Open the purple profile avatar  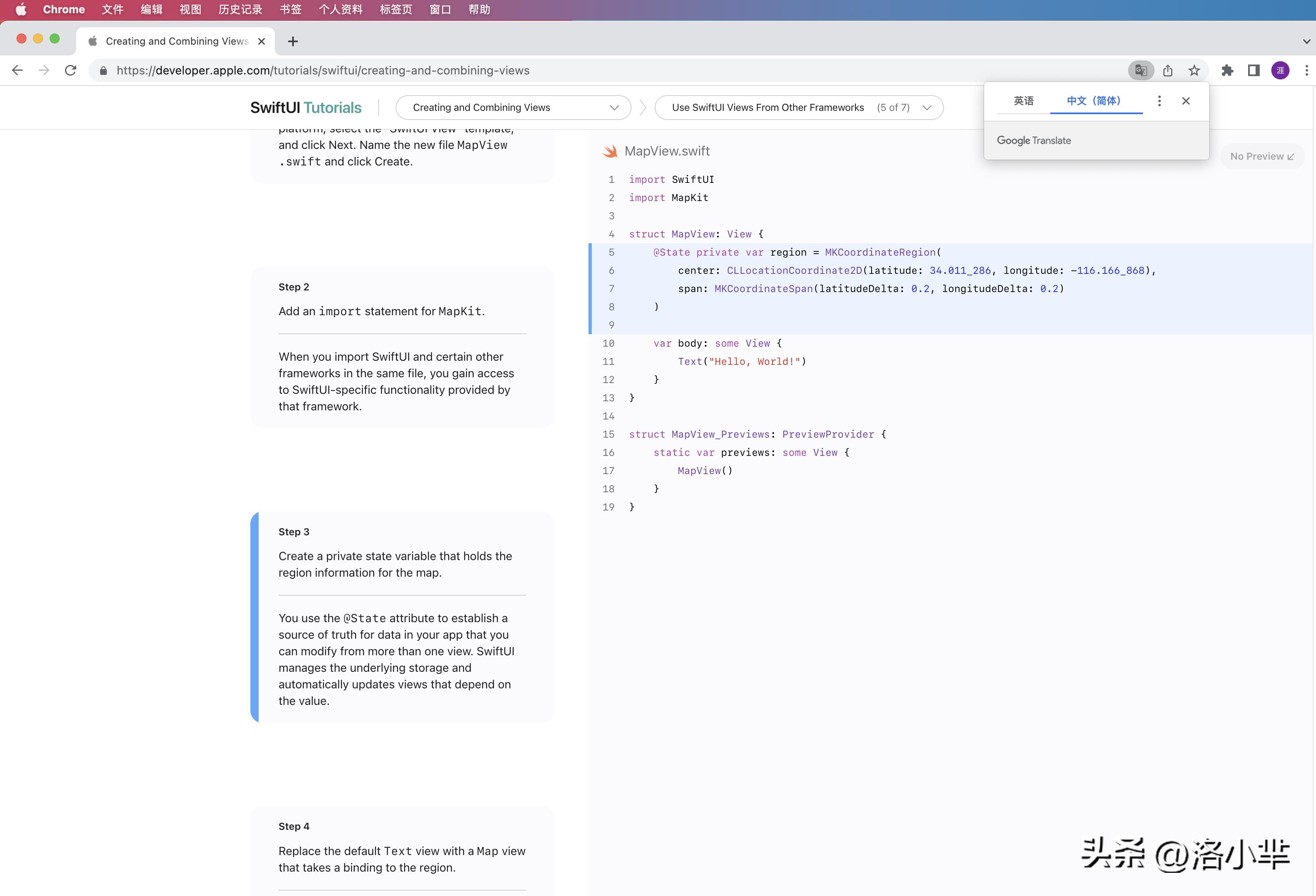1280,70
